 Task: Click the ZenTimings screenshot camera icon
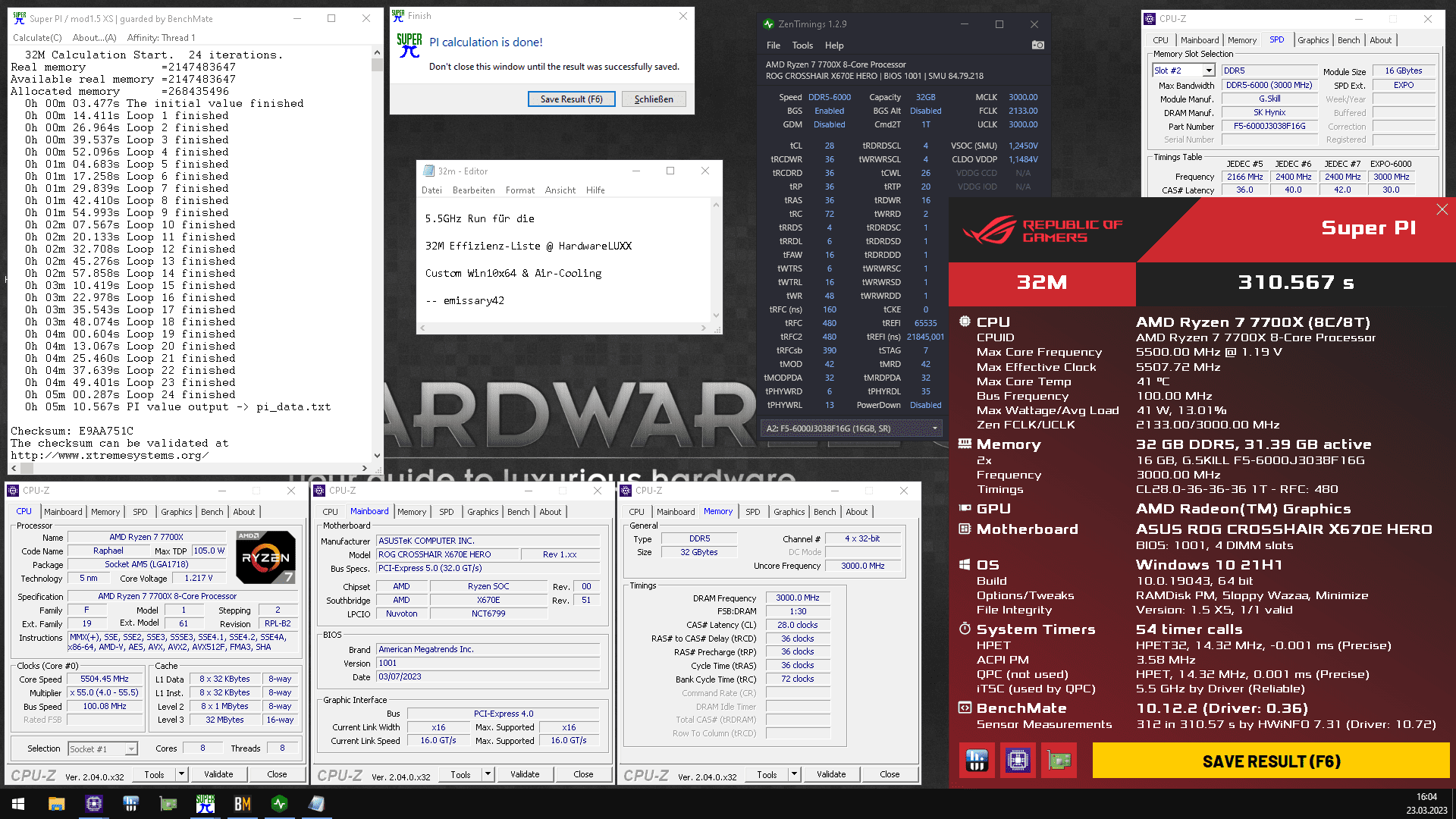(1037, 45)
